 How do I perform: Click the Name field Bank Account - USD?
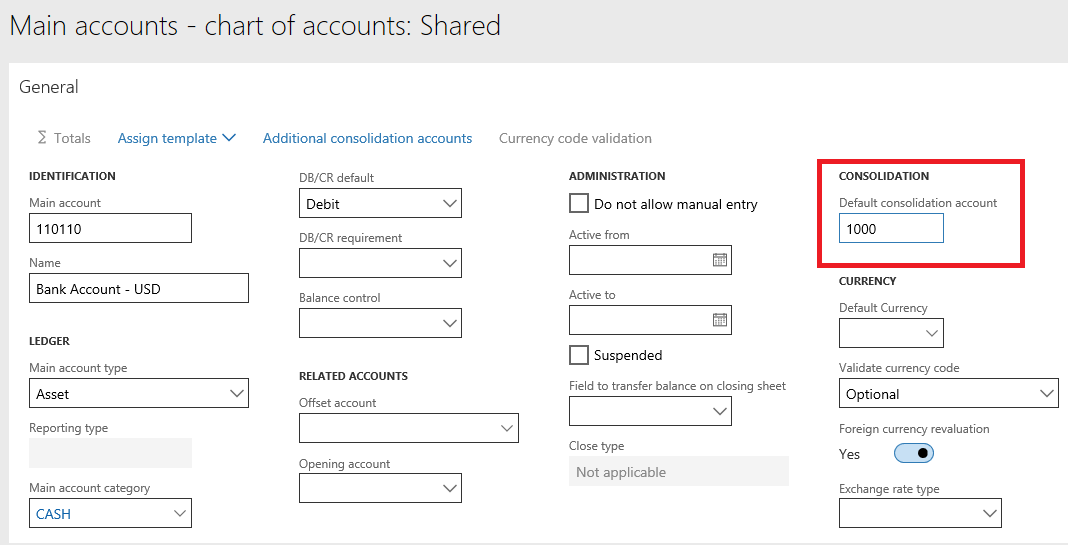pyautogui.click(x=139, y=288)
